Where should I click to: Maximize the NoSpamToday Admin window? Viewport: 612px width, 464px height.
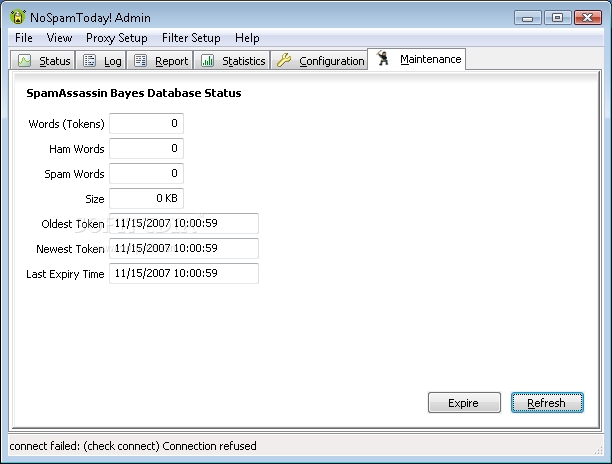(557, 18)
